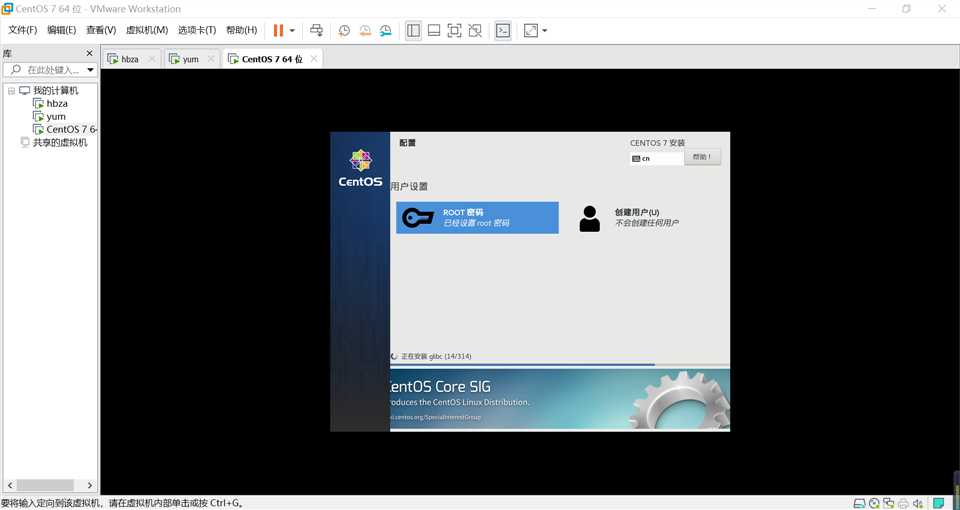Image resolution: width=960 pixels, height=510 pixels.
Task: Click the 库 panel header label
Action: click(7, 54)
